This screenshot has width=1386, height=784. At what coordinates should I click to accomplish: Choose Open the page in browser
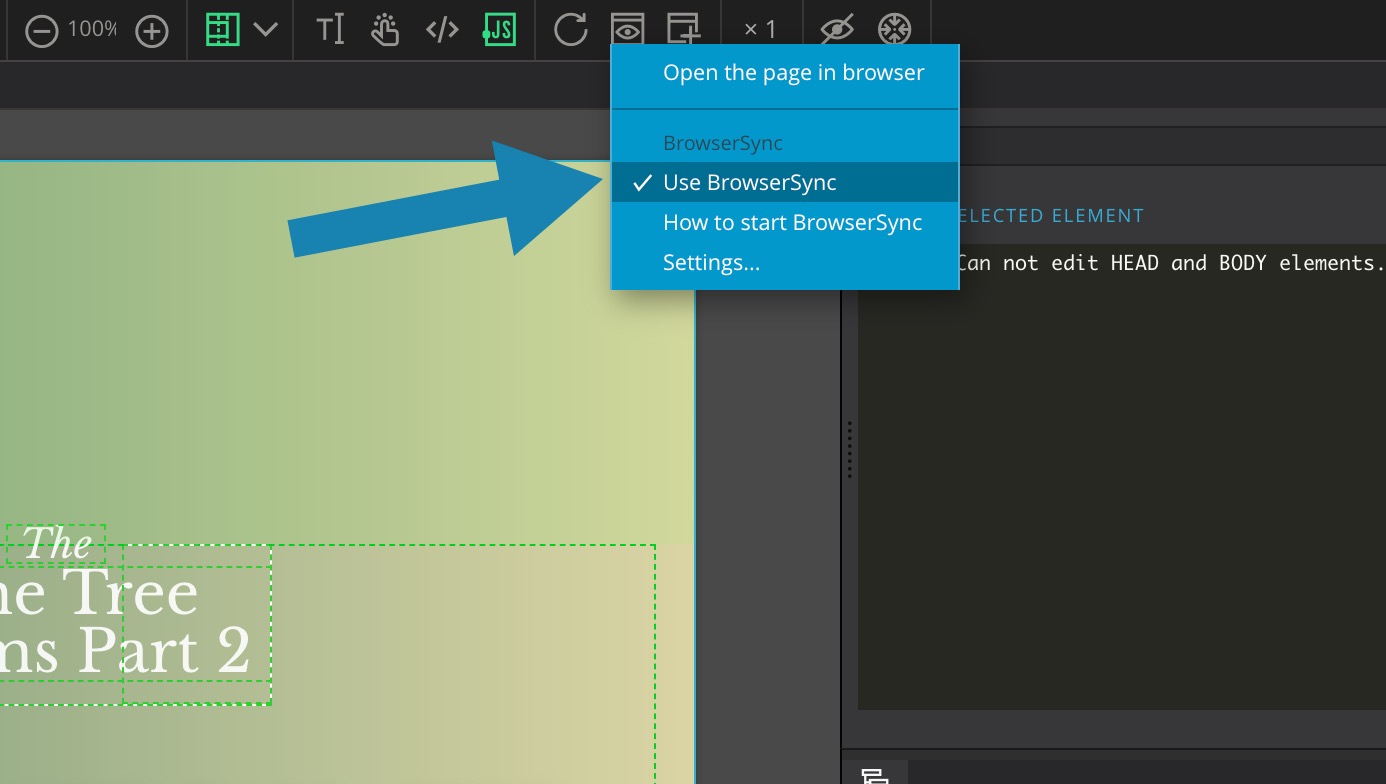[785, 73]
